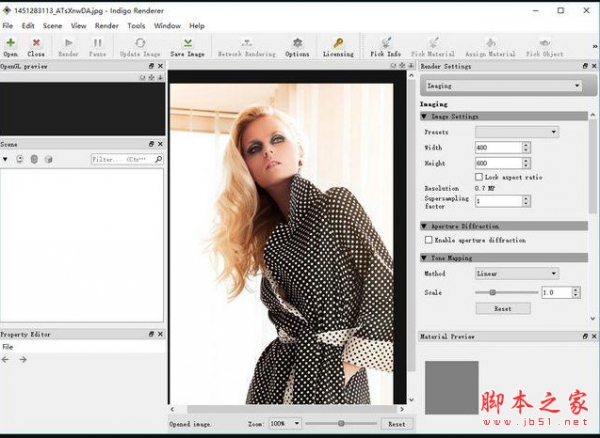
Task: Float the Render Settings panel
Action: (585, 66)
